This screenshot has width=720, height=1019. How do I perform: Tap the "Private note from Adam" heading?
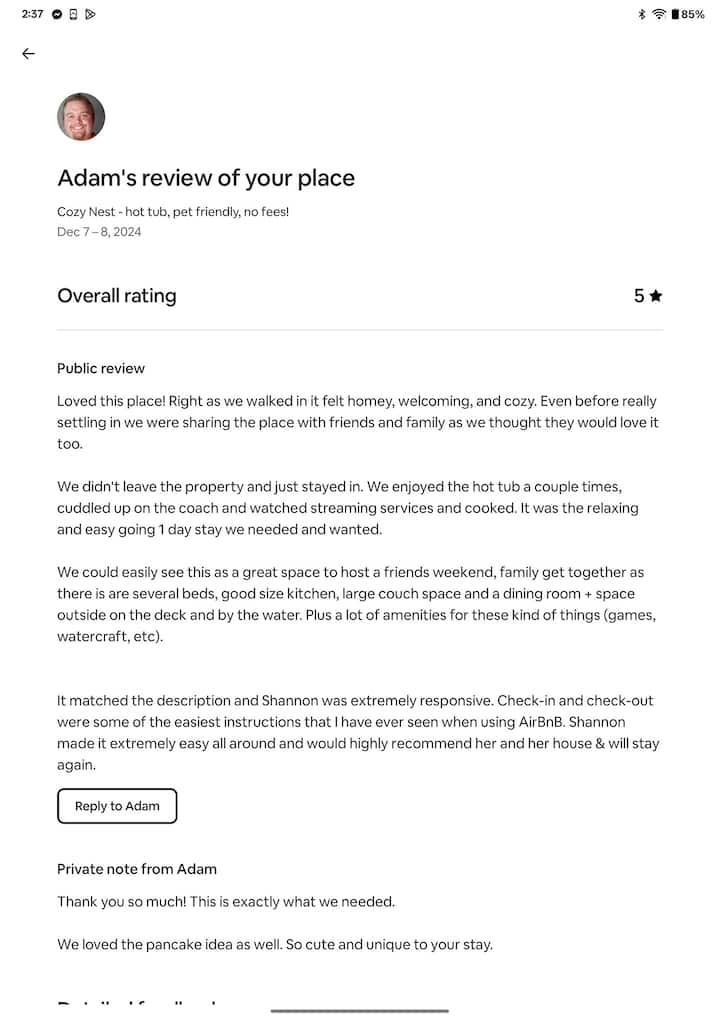(x=137, y=869)
